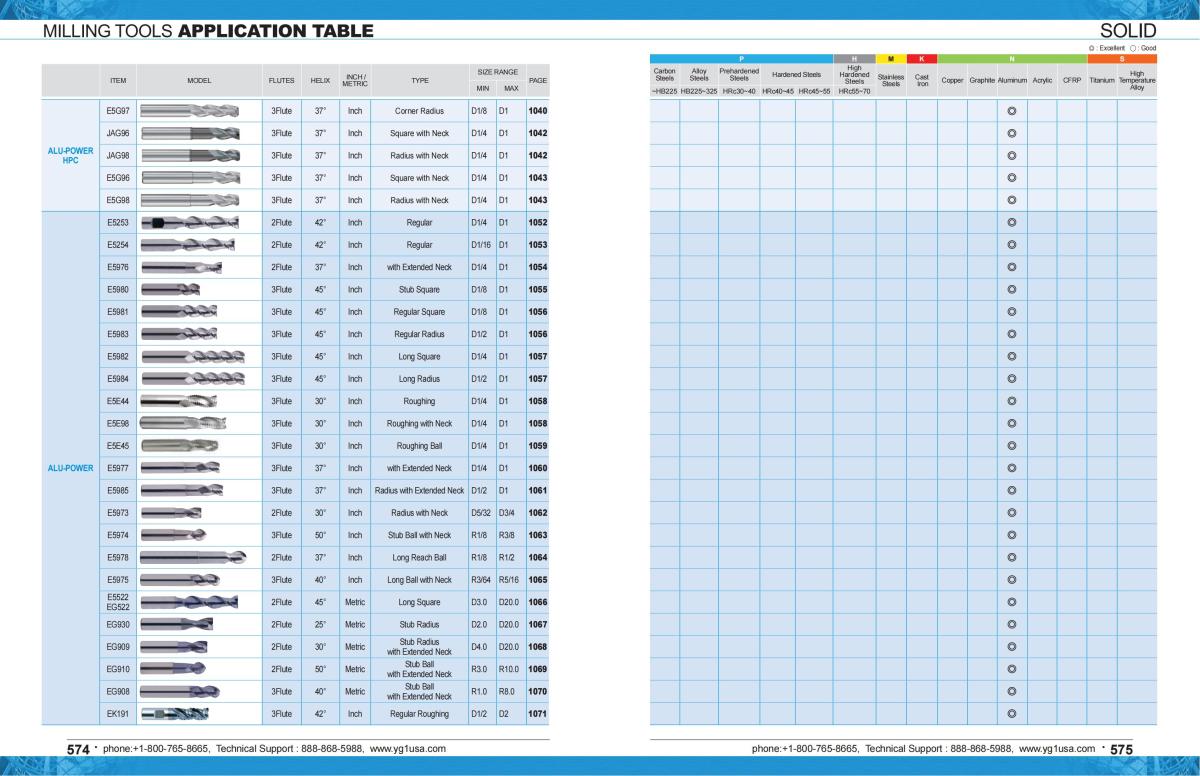Select the E5978 long reach ball image
The width and height of the screenshot is (1200, 776).
point(192,557)
